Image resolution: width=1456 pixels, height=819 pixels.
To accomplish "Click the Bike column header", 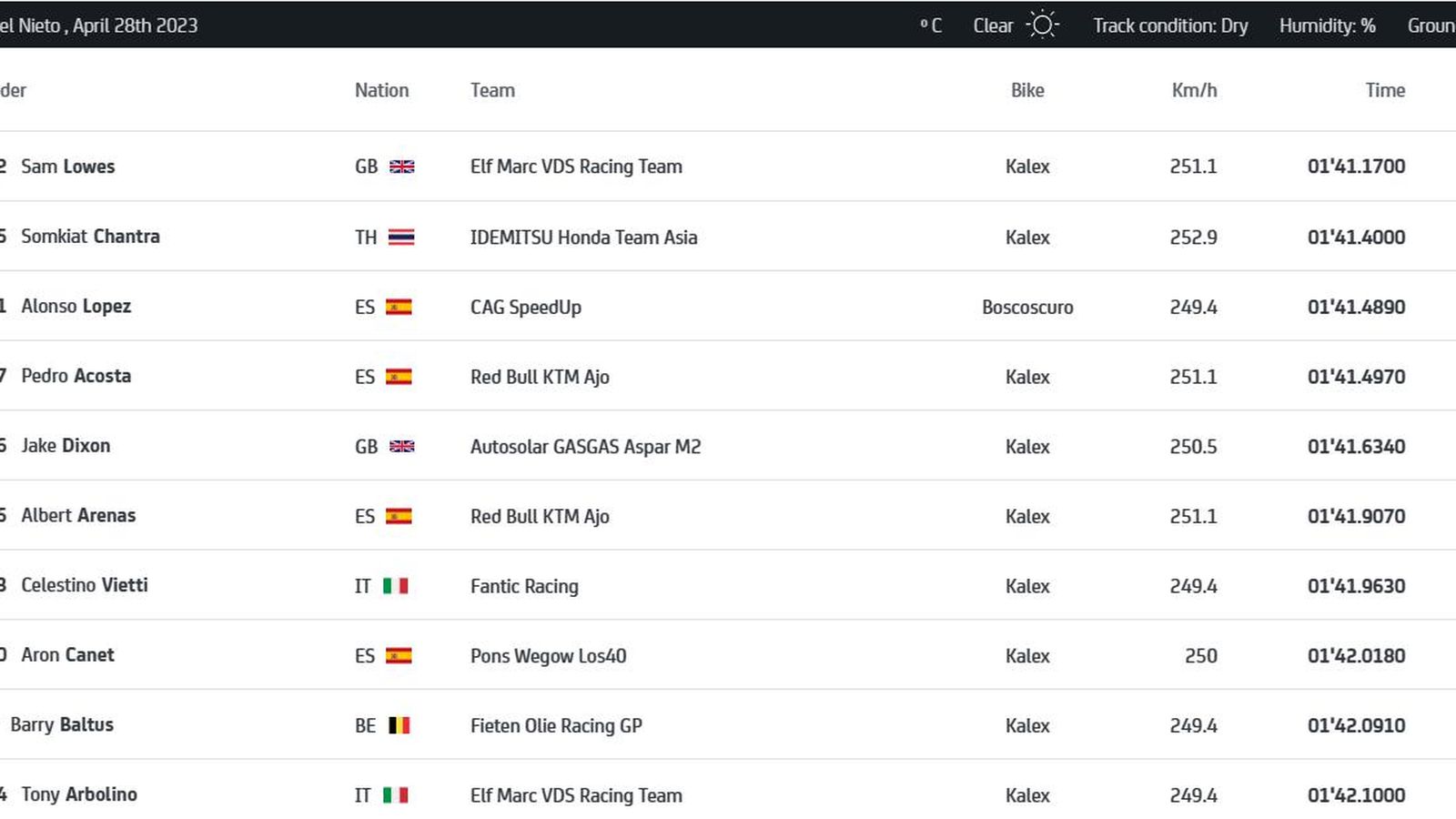I will [1028, 90].
